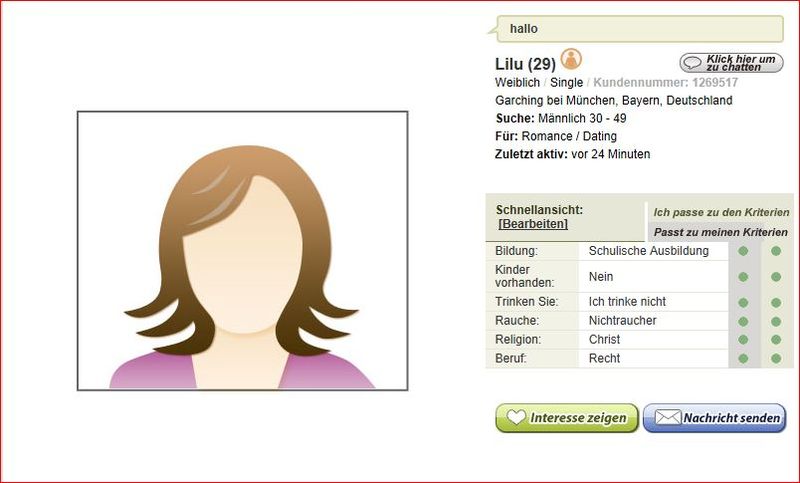The height and width of the screenshot is (483, 800).
Task: Select Passt zu meinen Kriterien tab
Action: [720, 232]
